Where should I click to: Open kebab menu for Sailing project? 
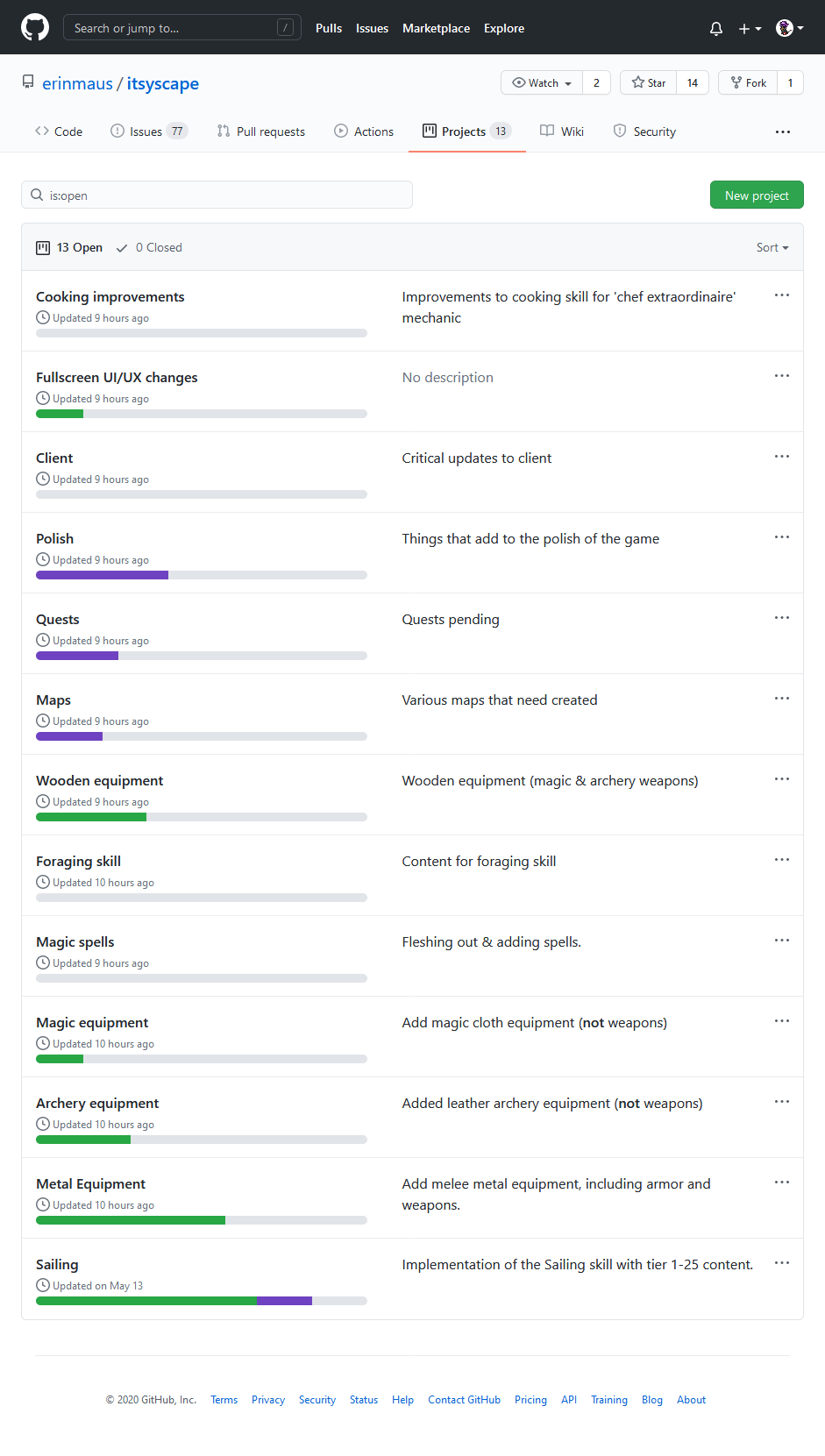click(782, 1263)
